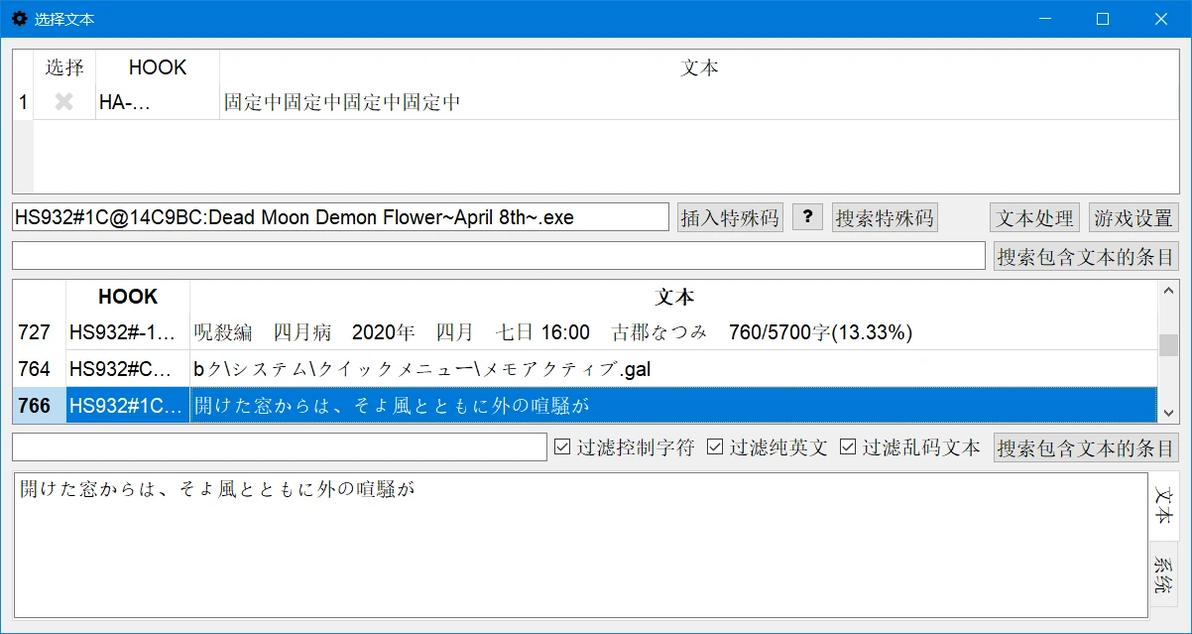Click the 搜索特殊码 button

pos(886,218)
